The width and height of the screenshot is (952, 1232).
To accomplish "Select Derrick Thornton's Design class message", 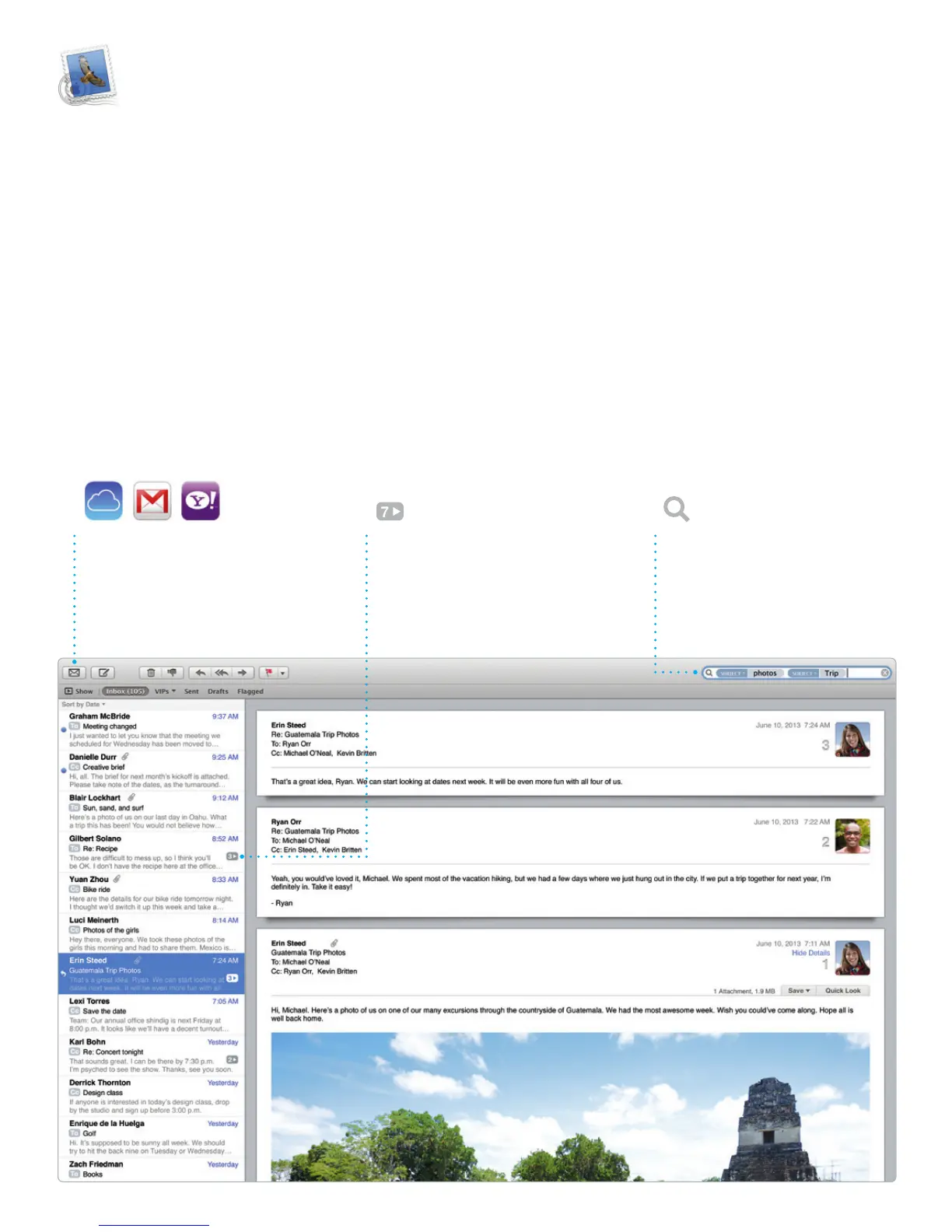I will pyautogui.click(x=152, y=1097).
